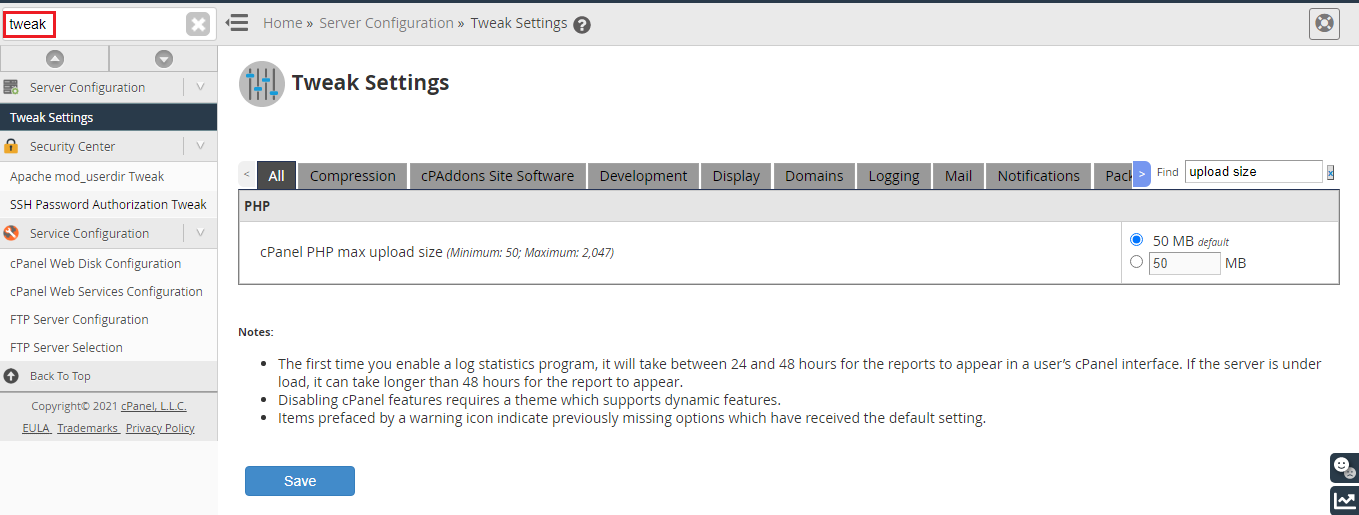1359x515 pixels.
Task: Select the custom MB radio option
Action: [1136, 262]
